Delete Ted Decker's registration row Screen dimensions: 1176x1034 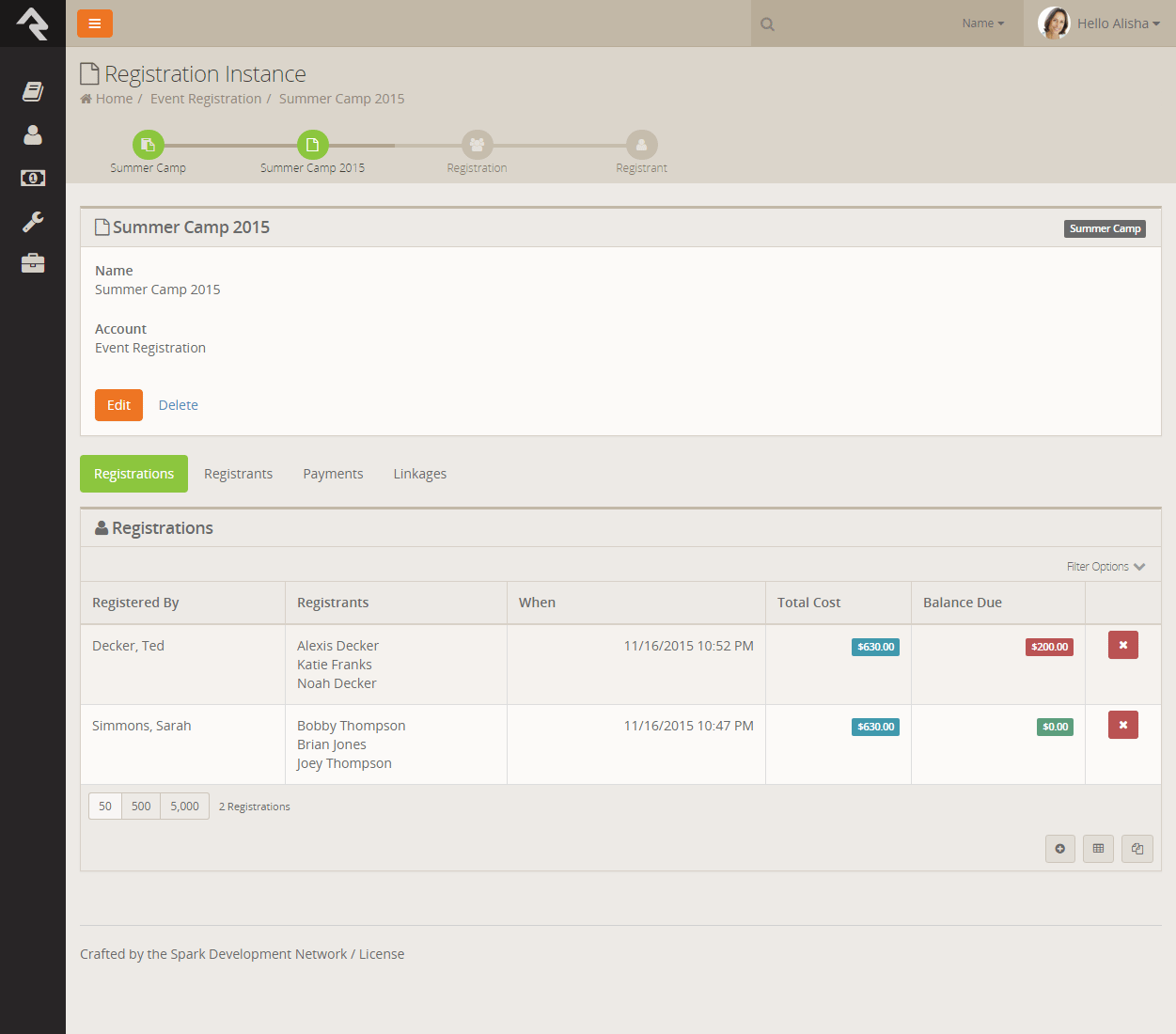click(1122, 645)
